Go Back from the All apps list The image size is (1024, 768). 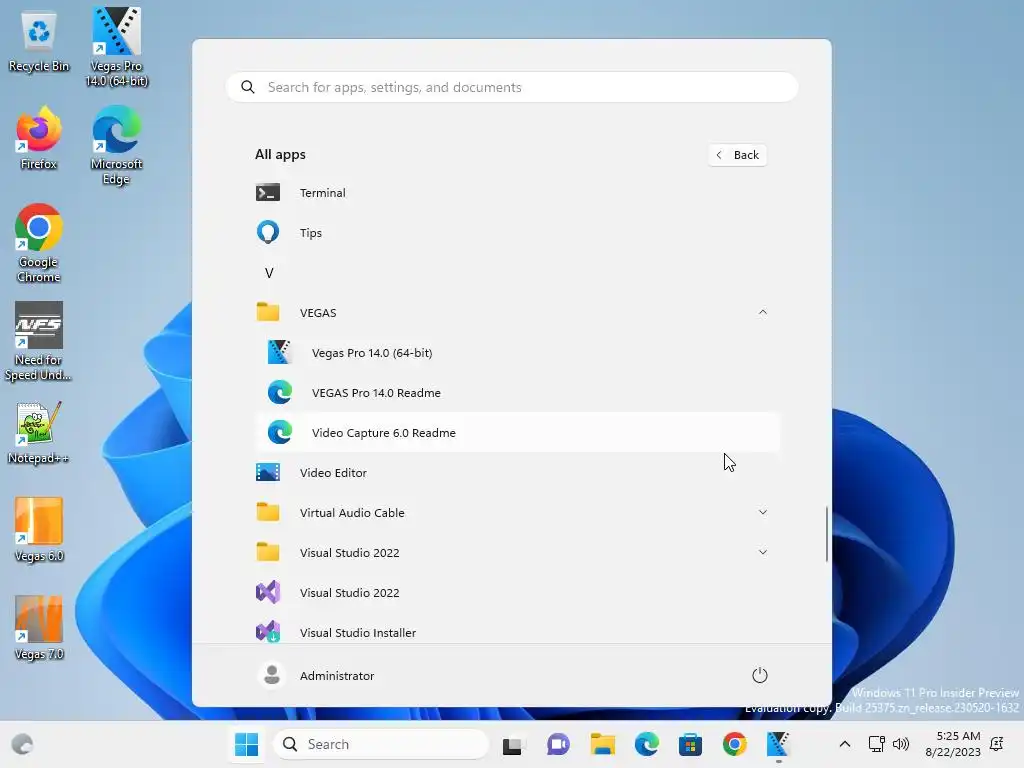coord(737,155)
